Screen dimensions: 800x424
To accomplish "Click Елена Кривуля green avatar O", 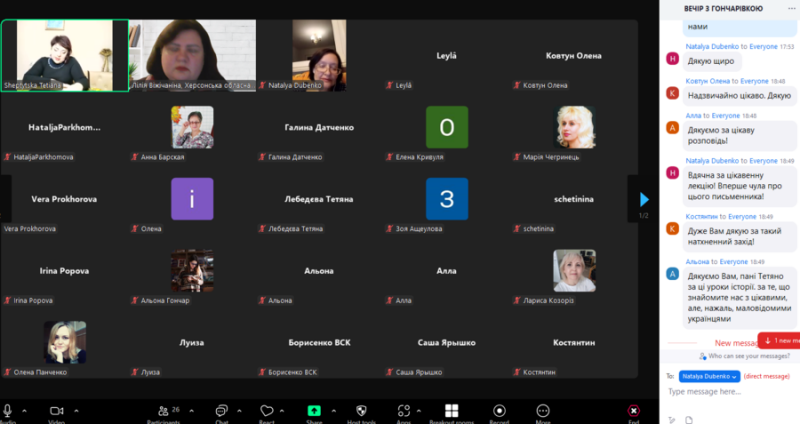I will click(x=447, y=127).
